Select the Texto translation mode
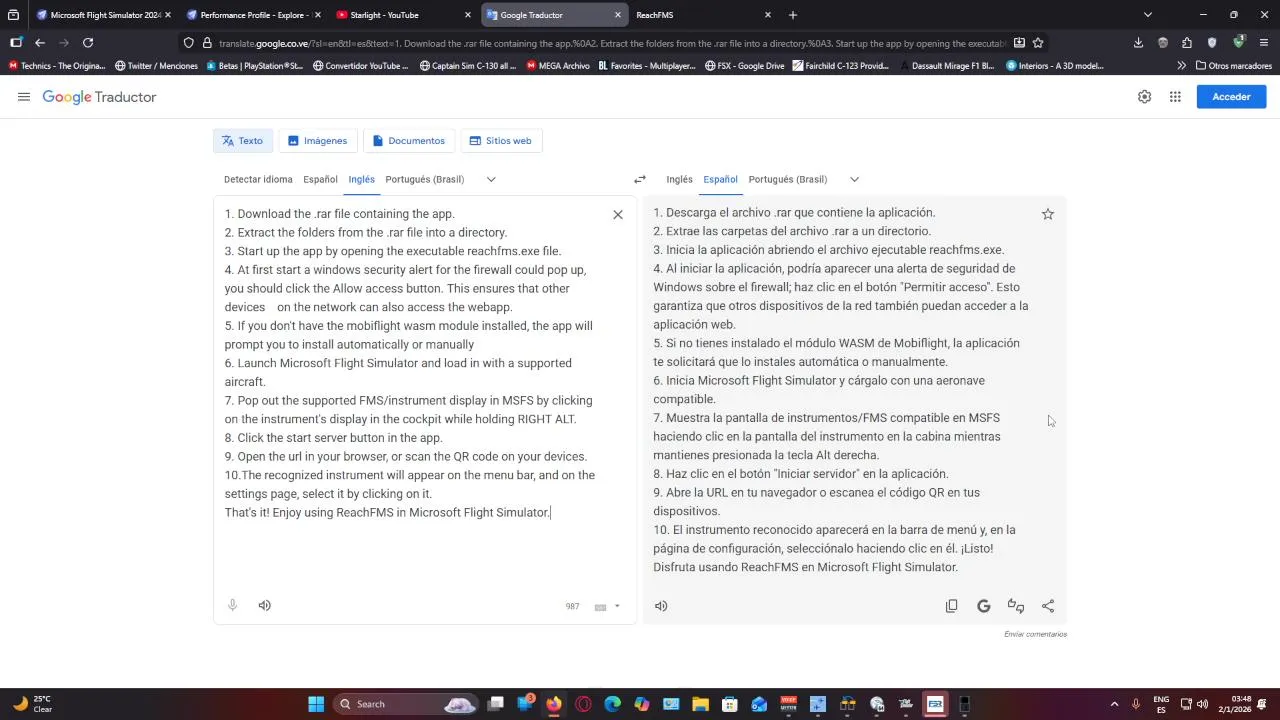 [x=242, y=141]
